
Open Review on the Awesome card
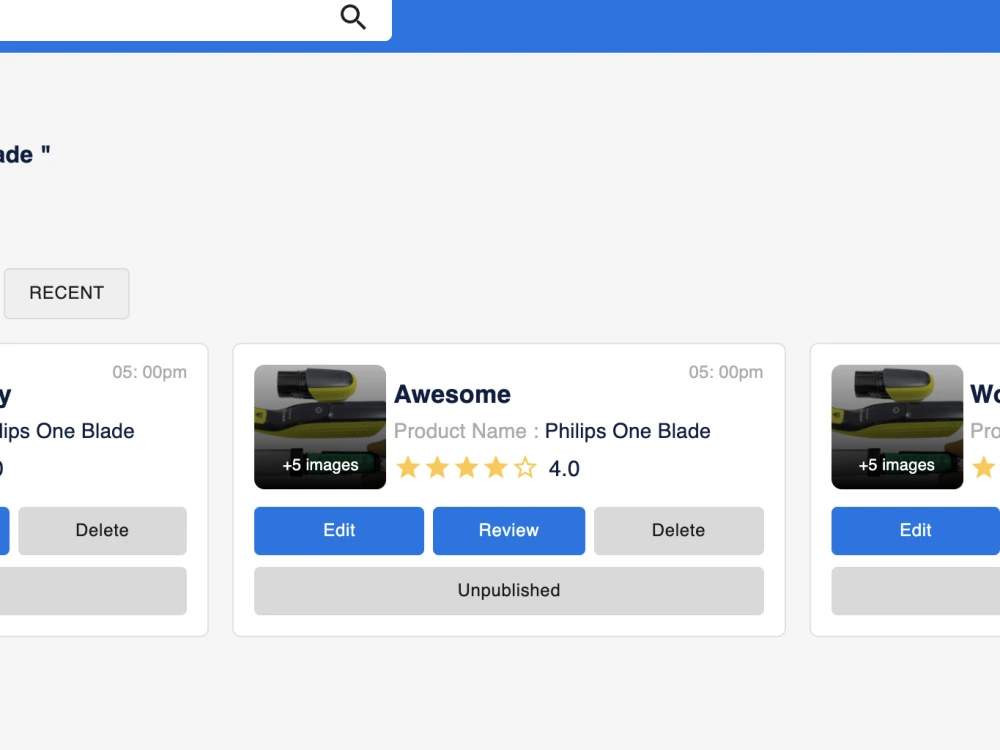click(x=509, y=531)
